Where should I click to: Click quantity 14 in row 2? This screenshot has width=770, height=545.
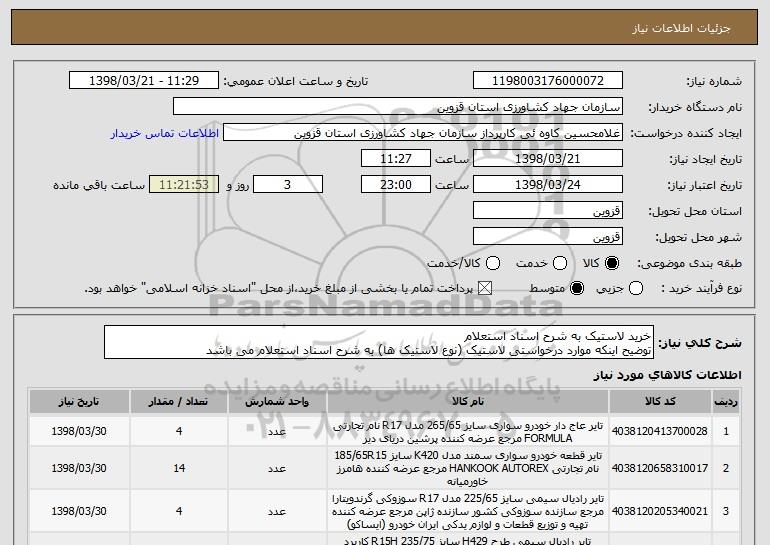click(x=179, y=468)
